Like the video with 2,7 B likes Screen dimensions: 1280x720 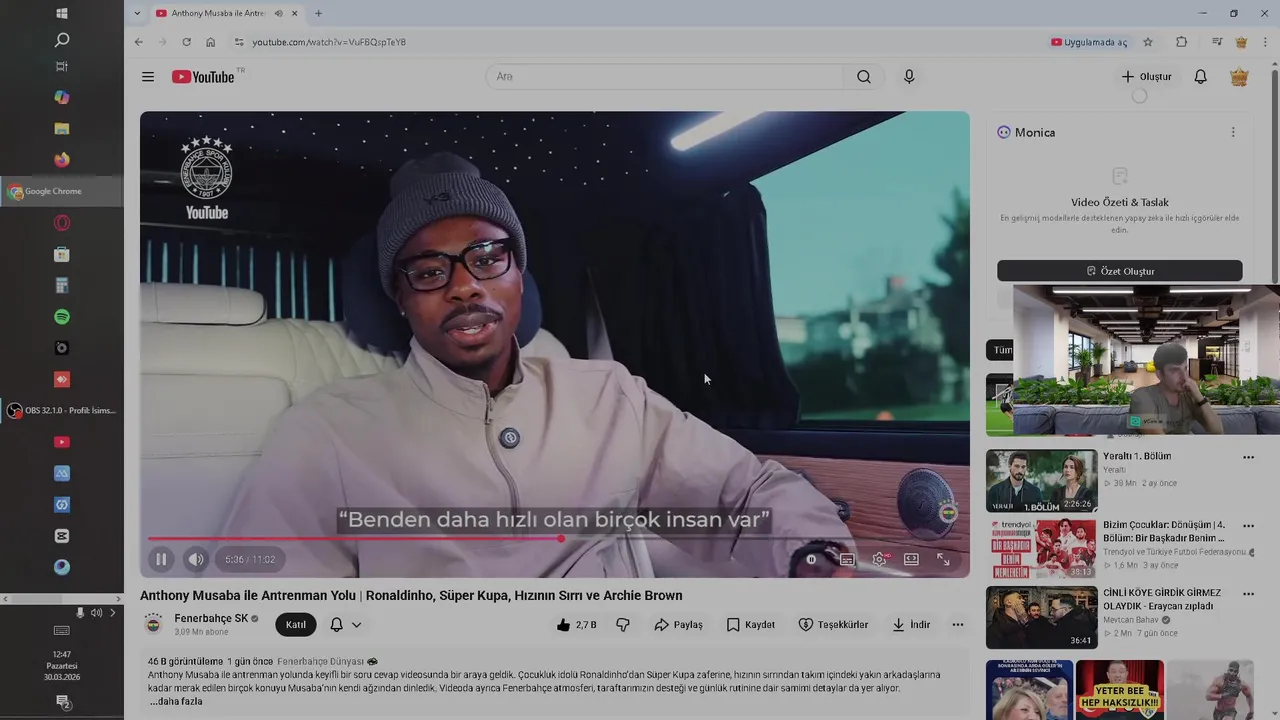coord(577,625)
